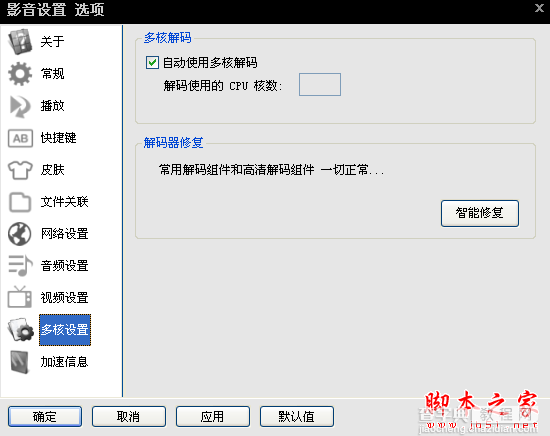Viewport: 550px width, 436px height.
Task: Restore defaults with 默认值 button
Action: [x=297, y=417]
